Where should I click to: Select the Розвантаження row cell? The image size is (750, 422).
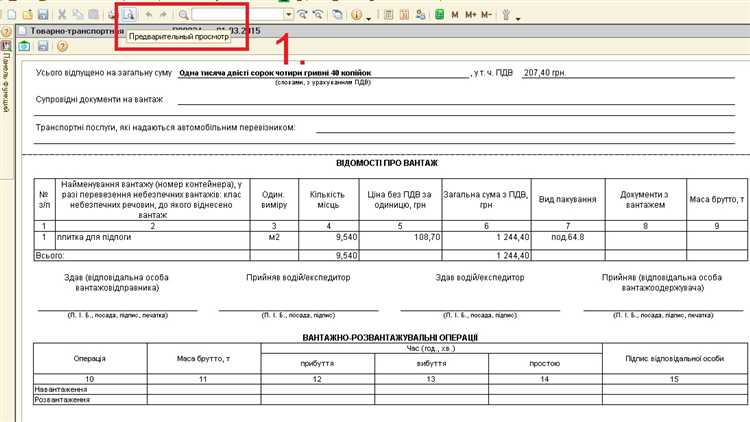[x=90, y=400]
